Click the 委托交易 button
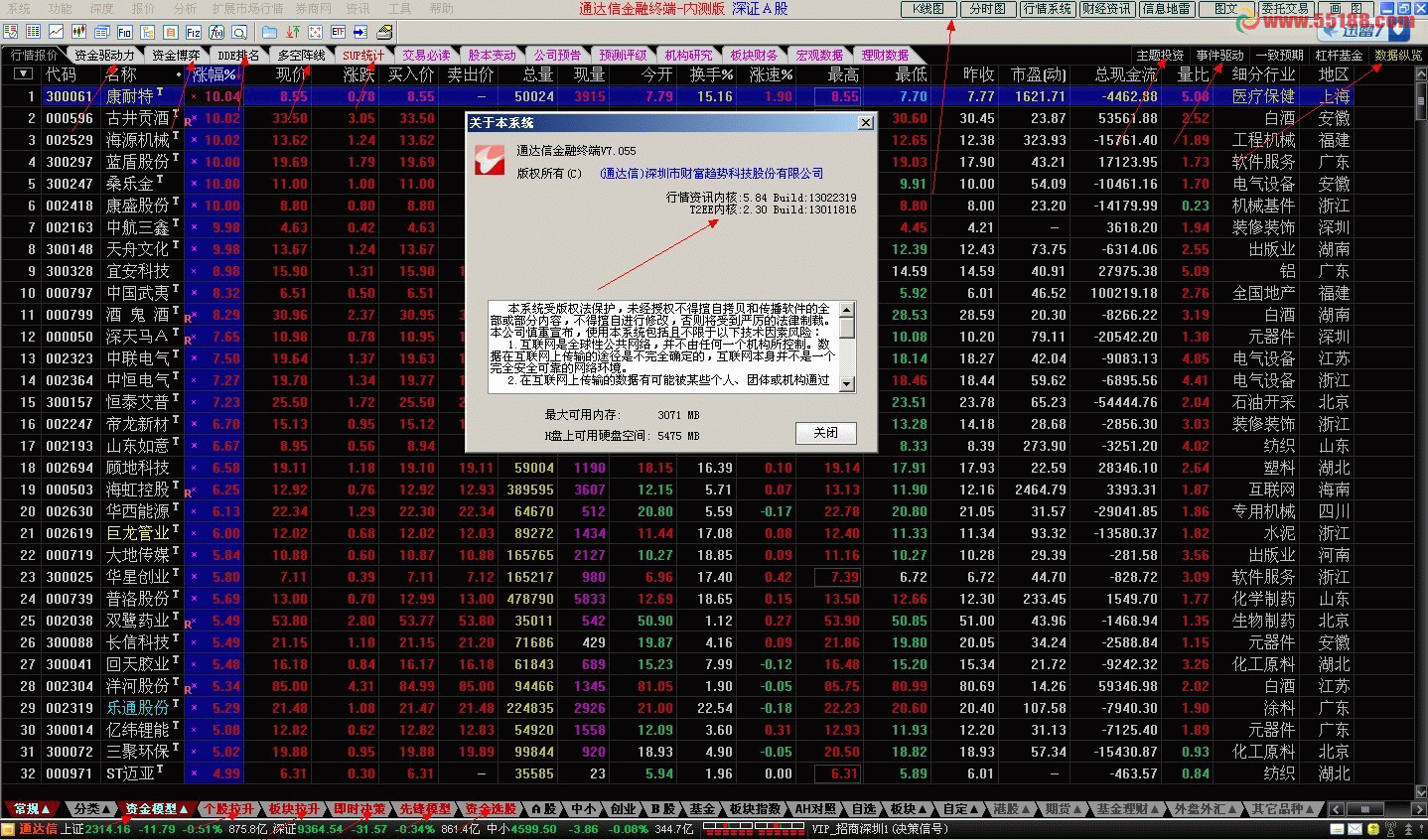This screenshot has width=1428, height=840. [x=1285, y=9]
